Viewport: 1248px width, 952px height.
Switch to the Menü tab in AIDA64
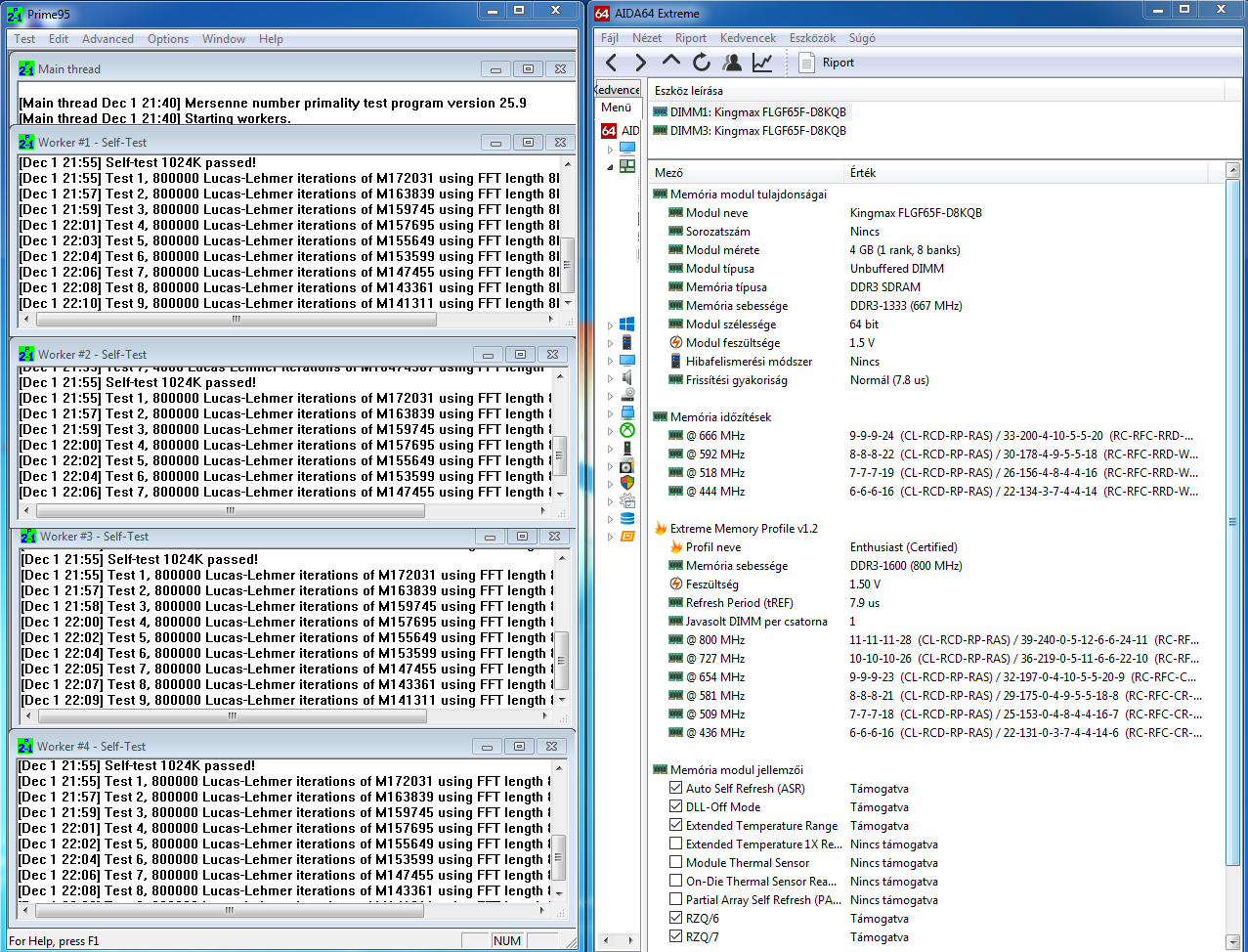point(617,108)
